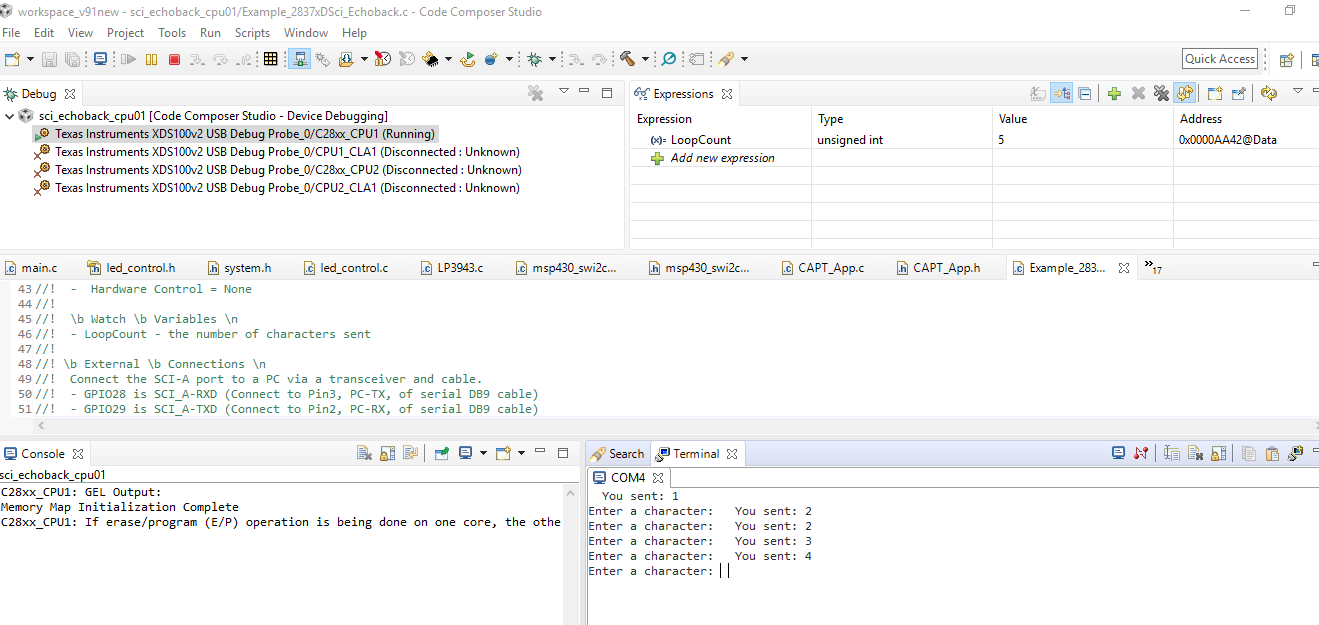Image resolution: width=1319 pixels, height=625 pixels.
Task: Open the Scripts menu
Action: pyautogui.click(x=252, y=33)
